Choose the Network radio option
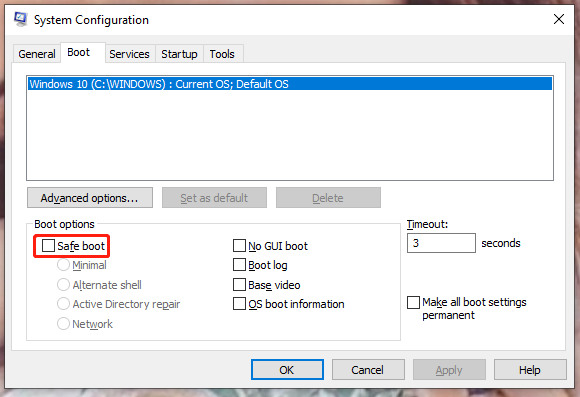This screenshot has height=397, width=580. pyautogui.click(x=63, y=324)
